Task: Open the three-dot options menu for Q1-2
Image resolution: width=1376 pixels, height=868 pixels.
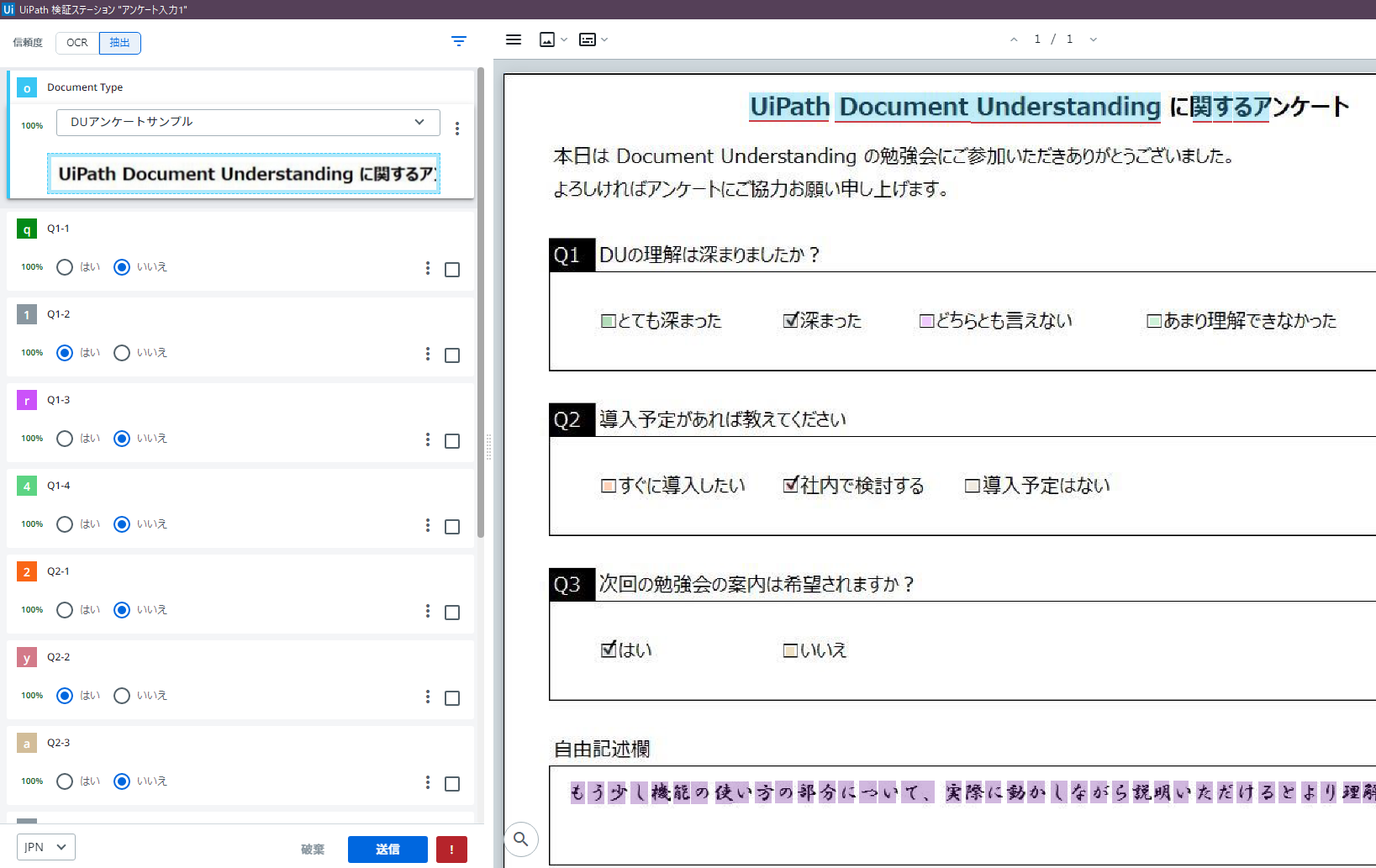Action: click(428, 354)
